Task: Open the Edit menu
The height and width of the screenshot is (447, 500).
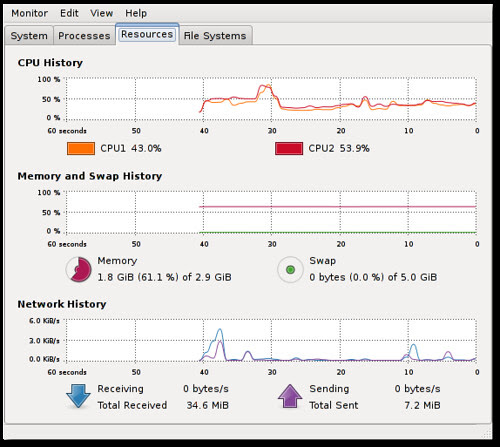Action: (69, 13)
